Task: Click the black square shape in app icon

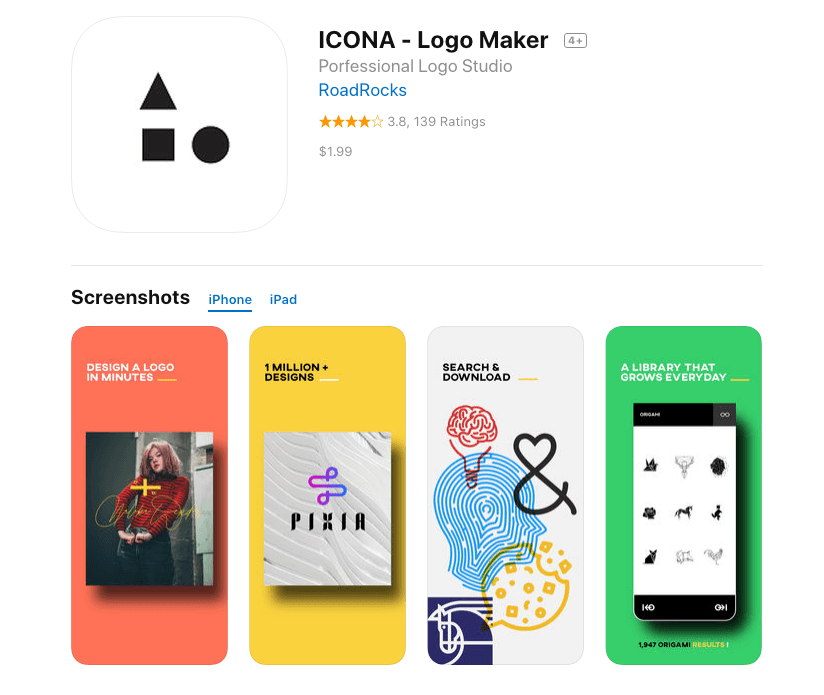Action: (158, 144)
